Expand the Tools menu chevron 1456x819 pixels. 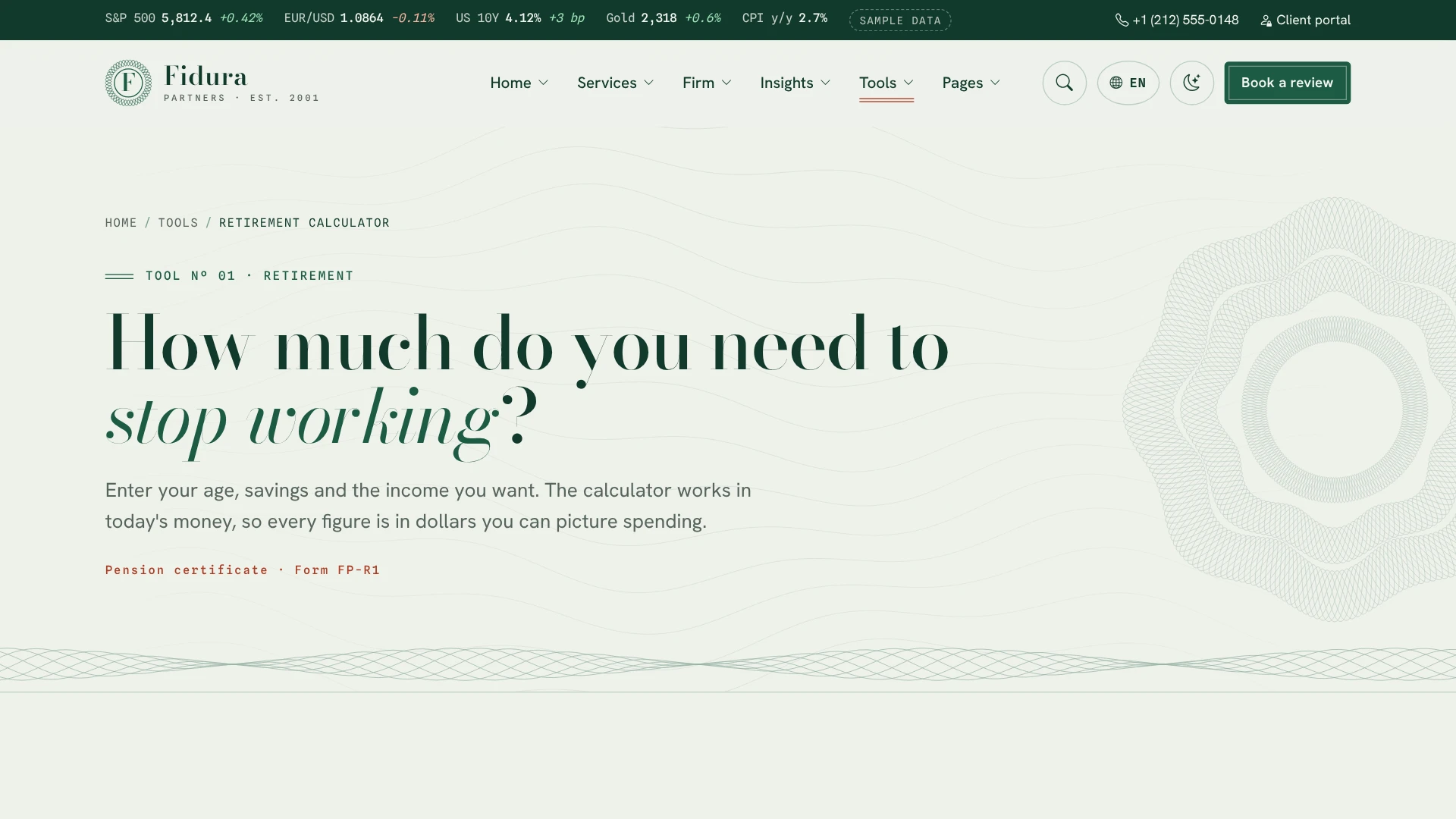(908, 83)
